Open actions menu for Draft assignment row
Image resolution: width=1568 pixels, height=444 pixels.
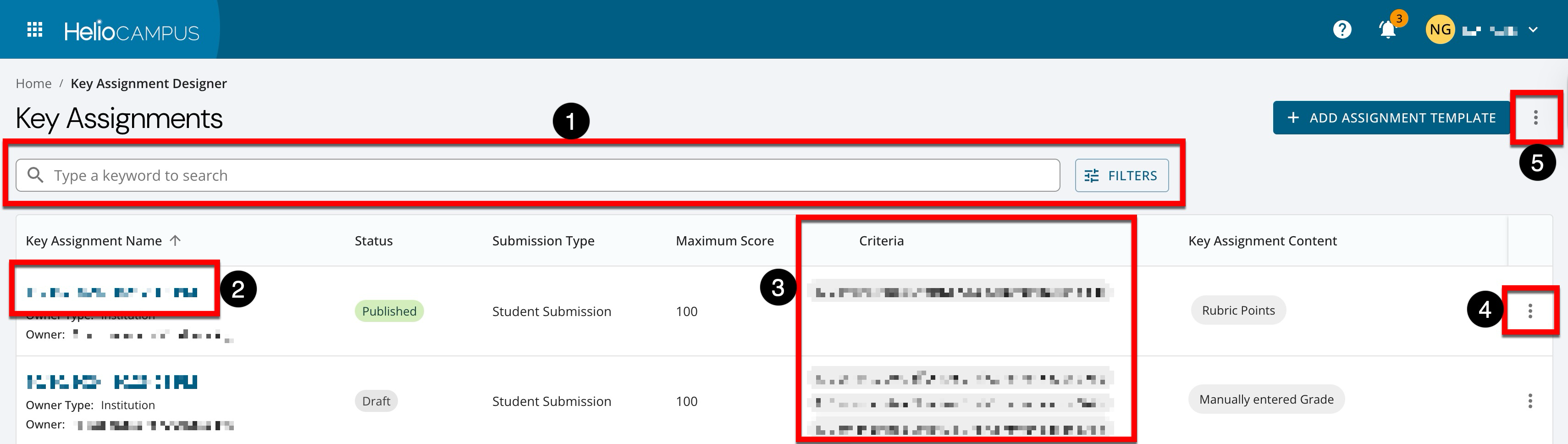[x=1529, y=401]
